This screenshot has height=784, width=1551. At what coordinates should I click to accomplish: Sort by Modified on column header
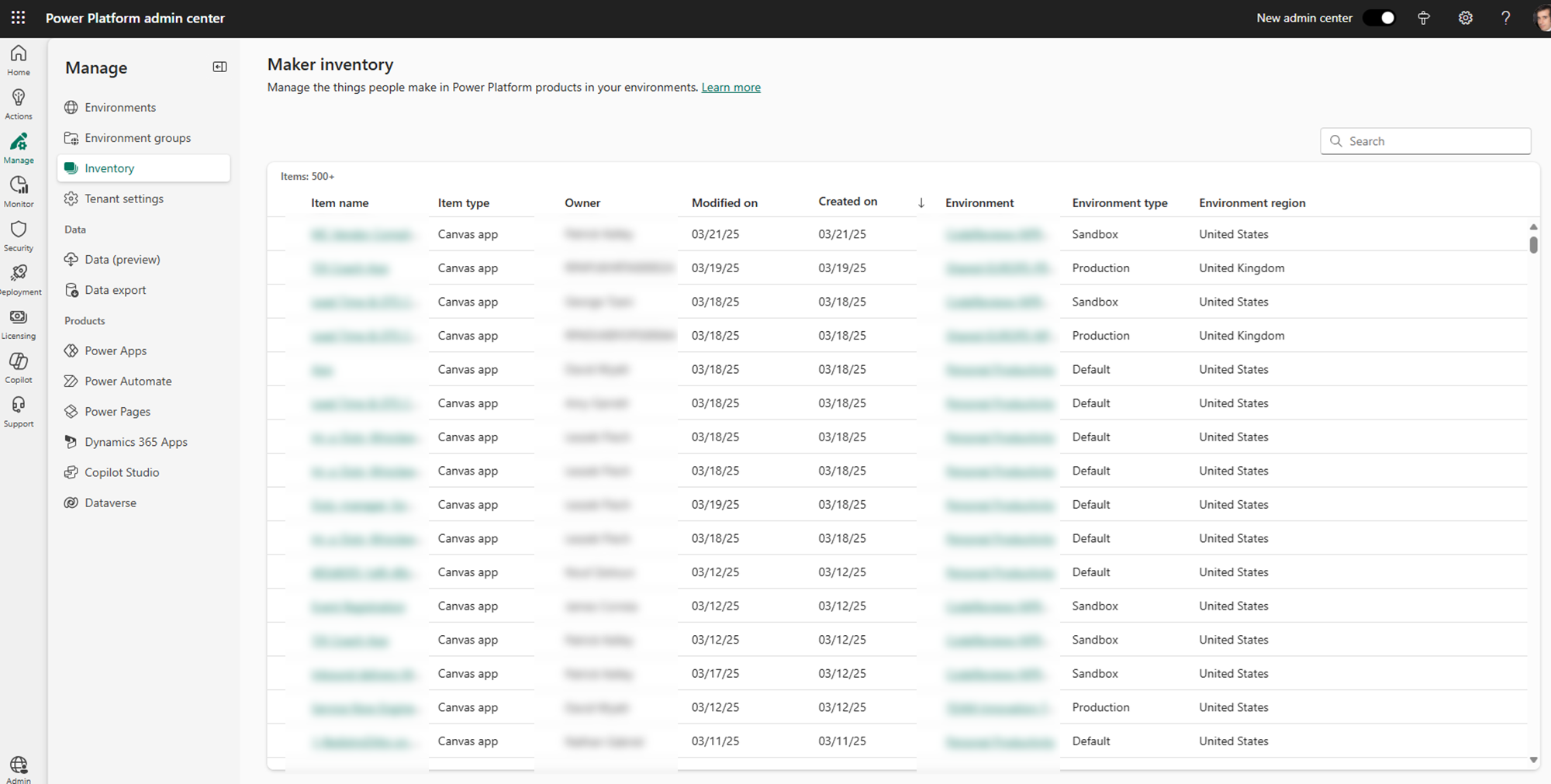724,203
